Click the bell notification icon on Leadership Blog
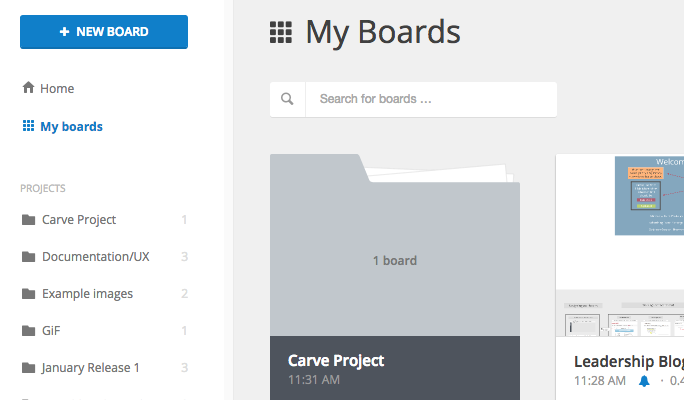Image resolution: width=684 pixels, height=400 pixels. coord(644,381)
